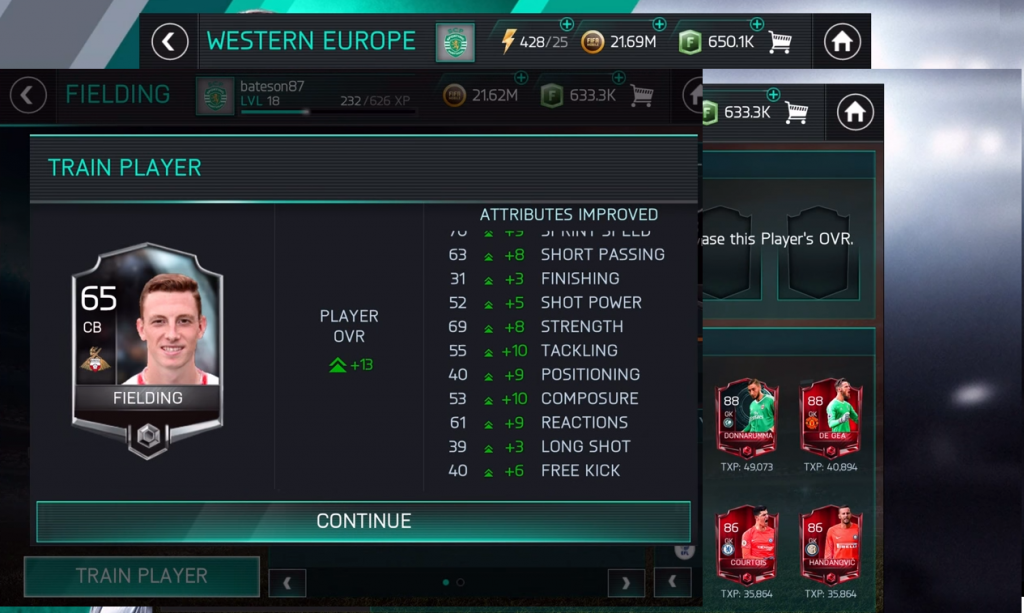
Task: Select the De Gea 88 player card
Action: point(831,418)
